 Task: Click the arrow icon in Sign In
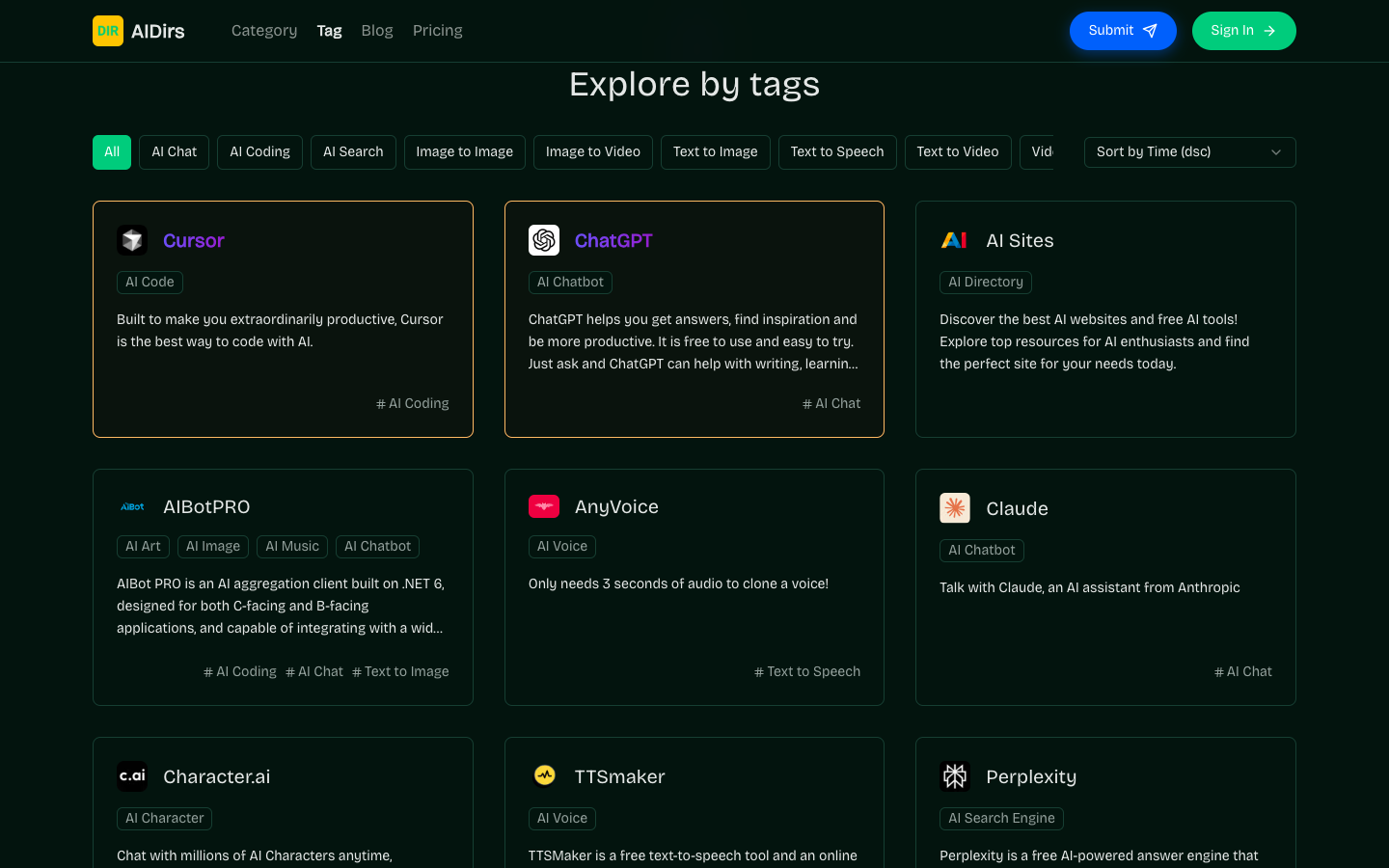click(1269, 31)
